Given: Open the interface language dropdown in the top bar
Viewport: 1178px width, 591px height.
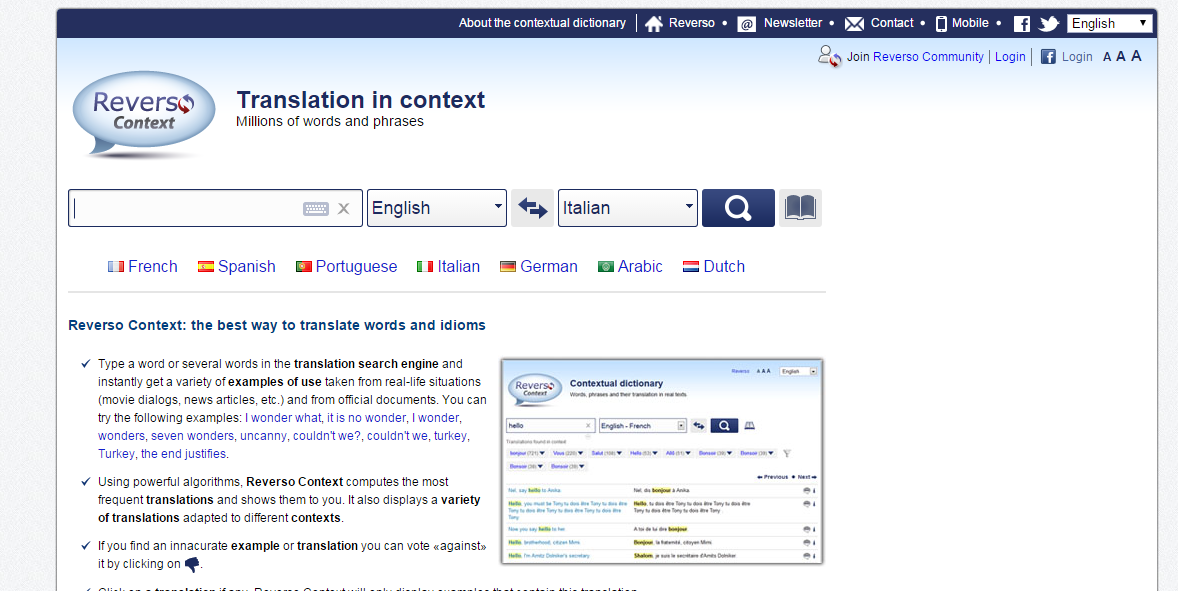Looking at the screenshot, I should coord(1109,23).
